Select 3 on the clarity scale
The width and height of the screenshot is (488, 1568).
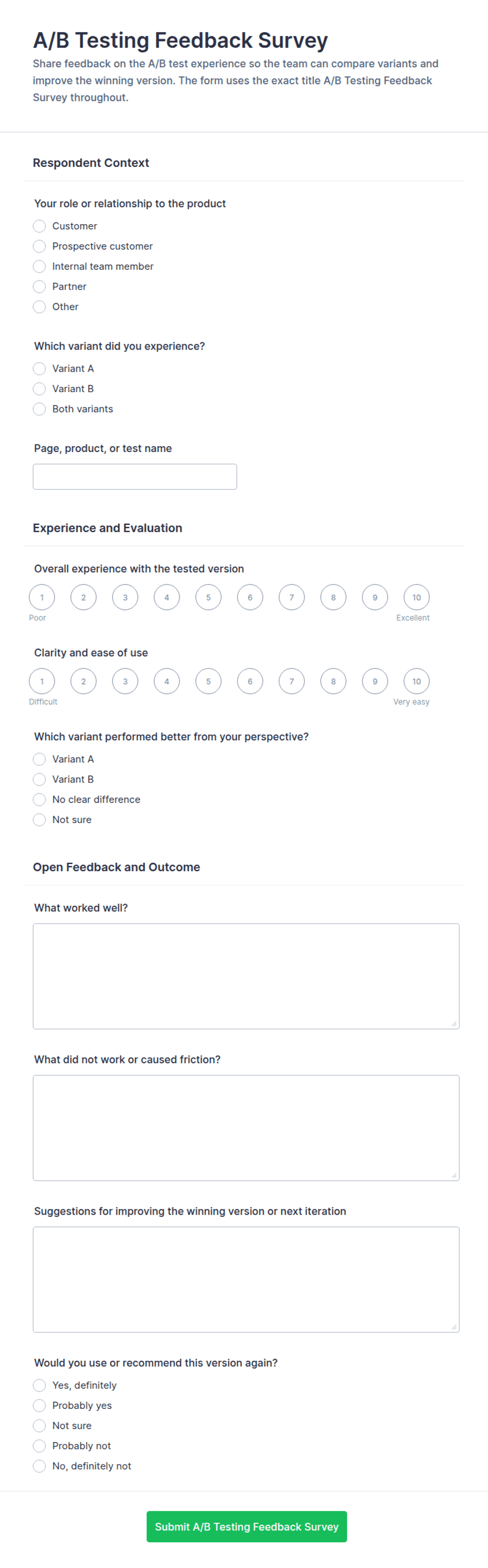125,681
